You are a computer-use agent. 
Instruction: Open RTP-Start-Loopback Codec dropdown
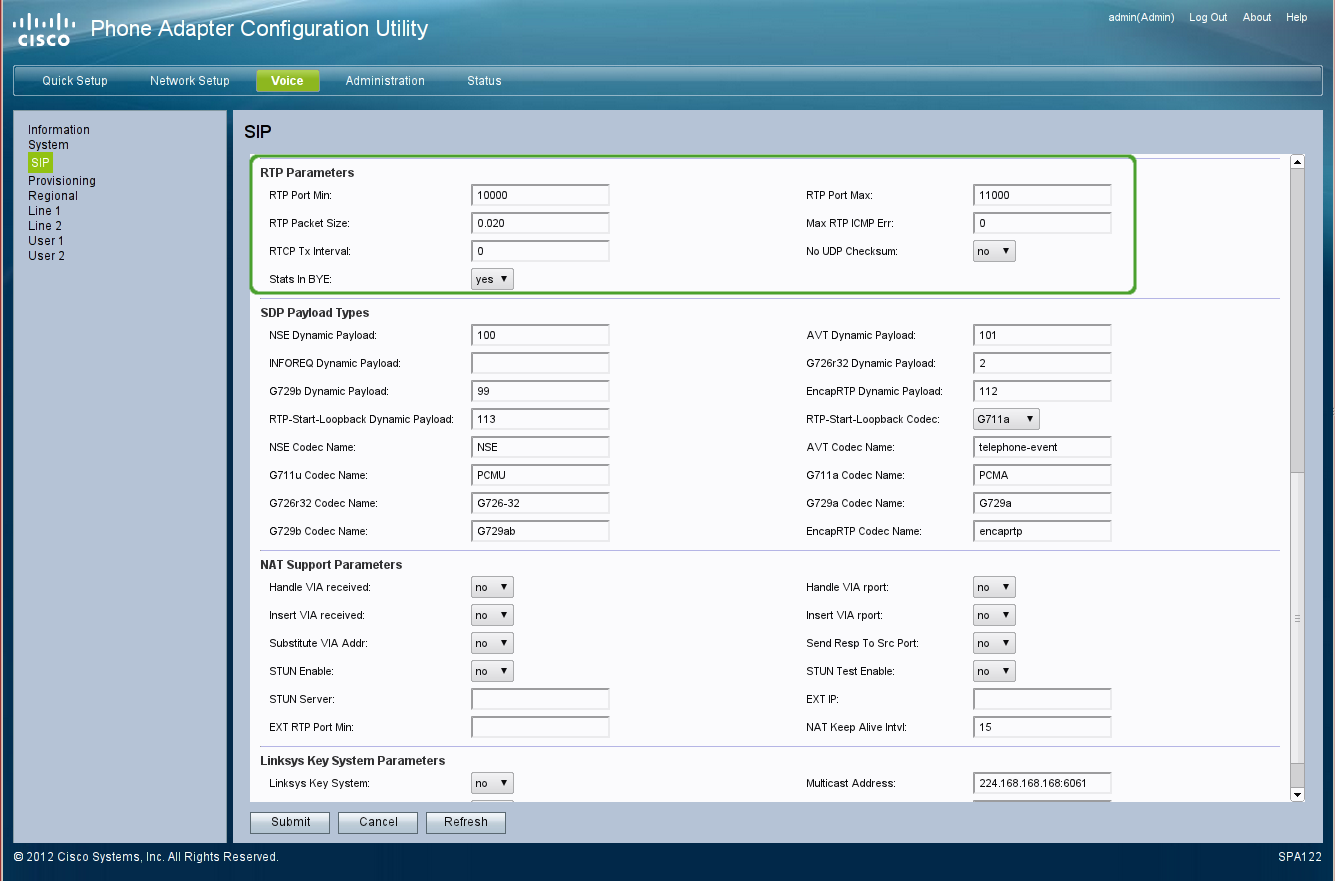(1006, 419)
